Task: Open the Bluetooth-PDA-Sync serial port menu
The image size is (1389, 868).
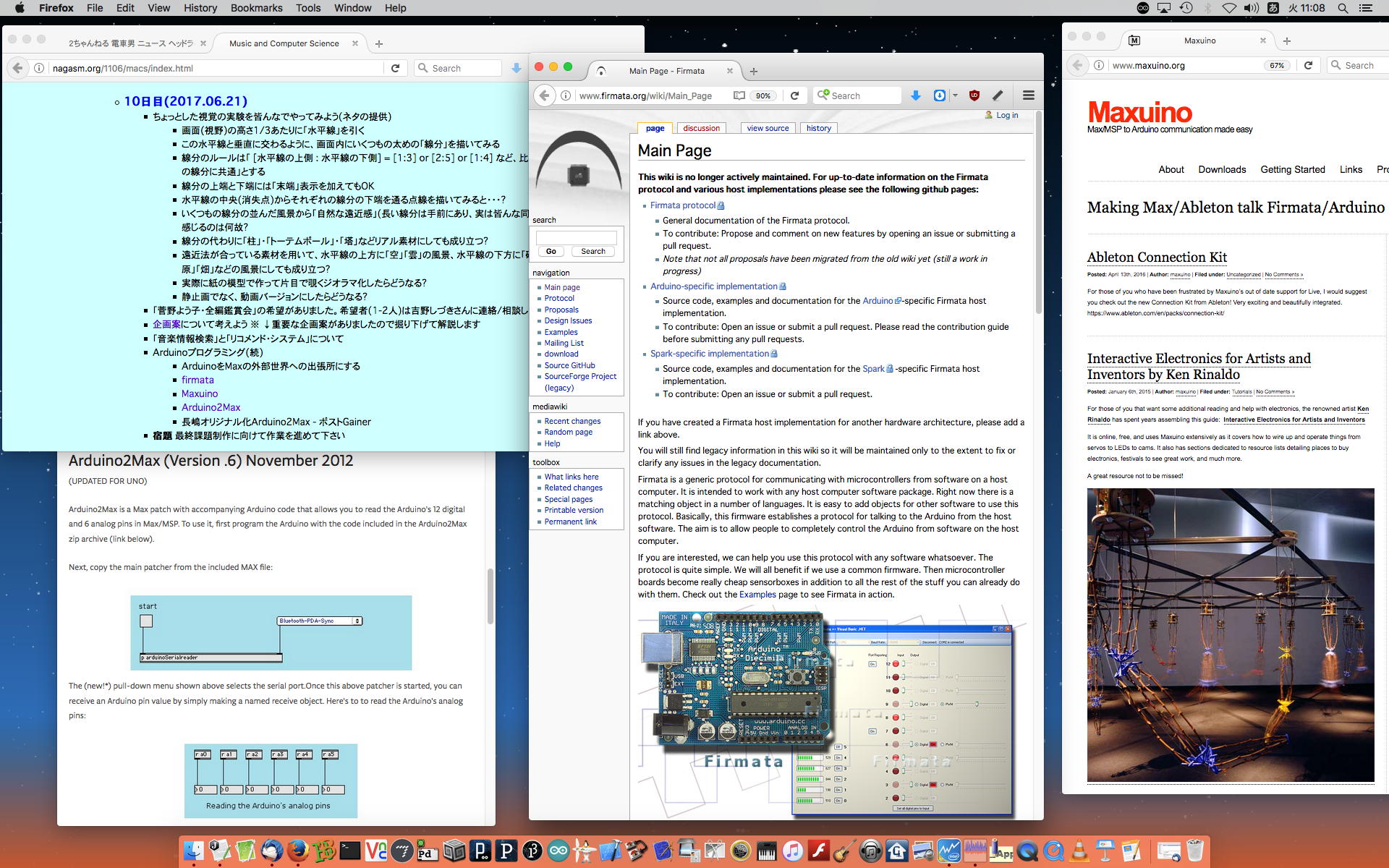Action: coord(320,621)
